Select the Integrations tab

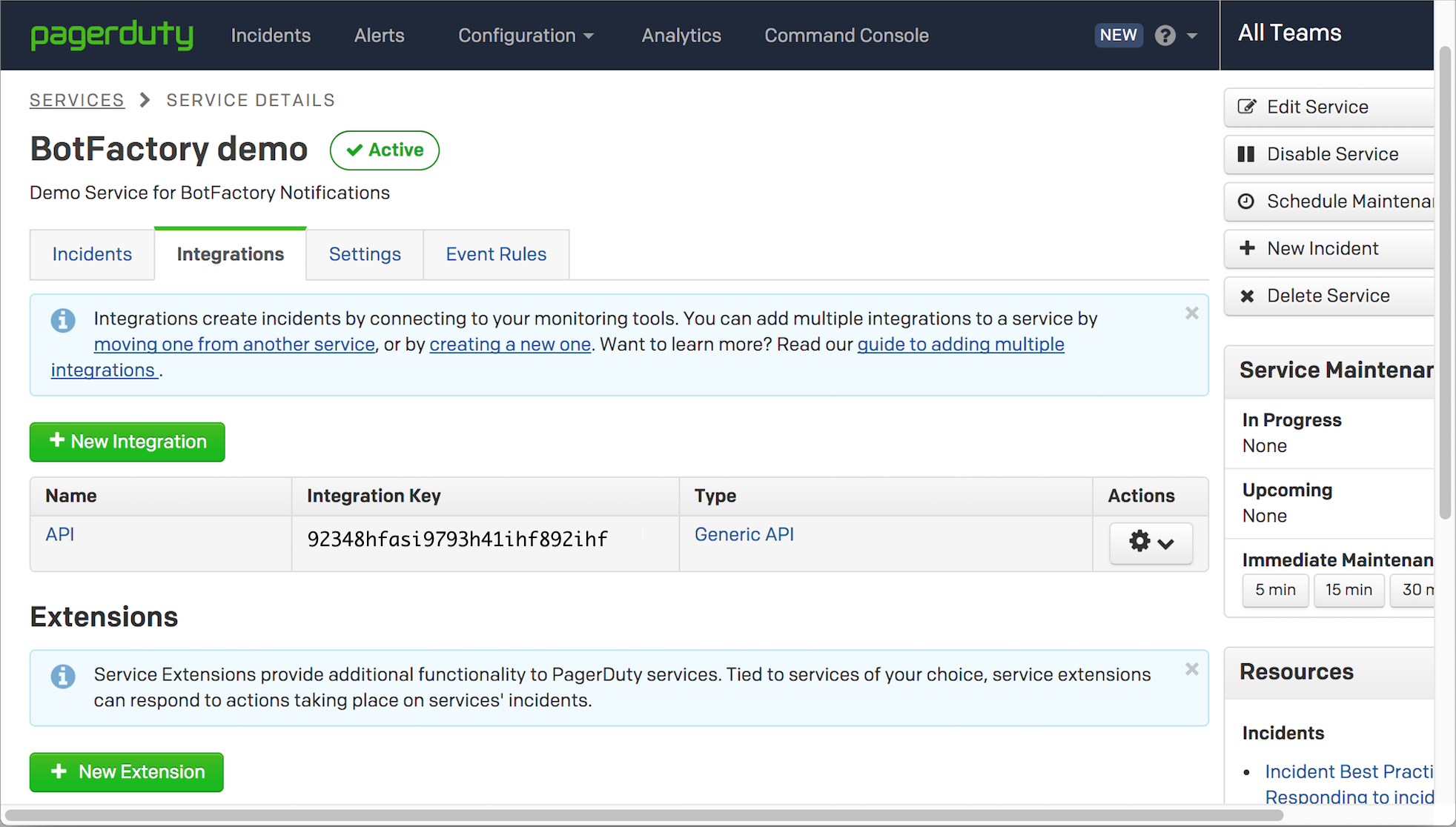pyautogui.click(x=230, y=254)
